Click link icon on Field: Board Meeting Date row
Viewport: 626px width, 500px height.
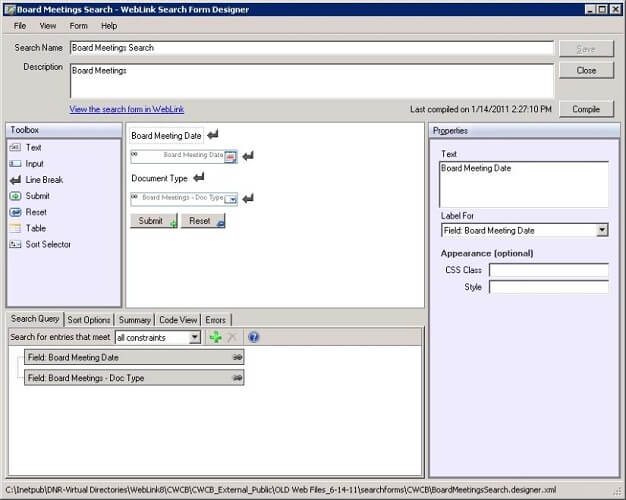click(x=237, y=357)
